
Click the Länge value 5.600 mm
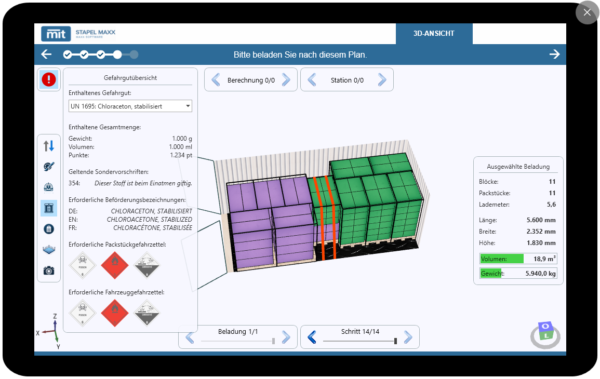pyautogui.click(x=541, y=220)
